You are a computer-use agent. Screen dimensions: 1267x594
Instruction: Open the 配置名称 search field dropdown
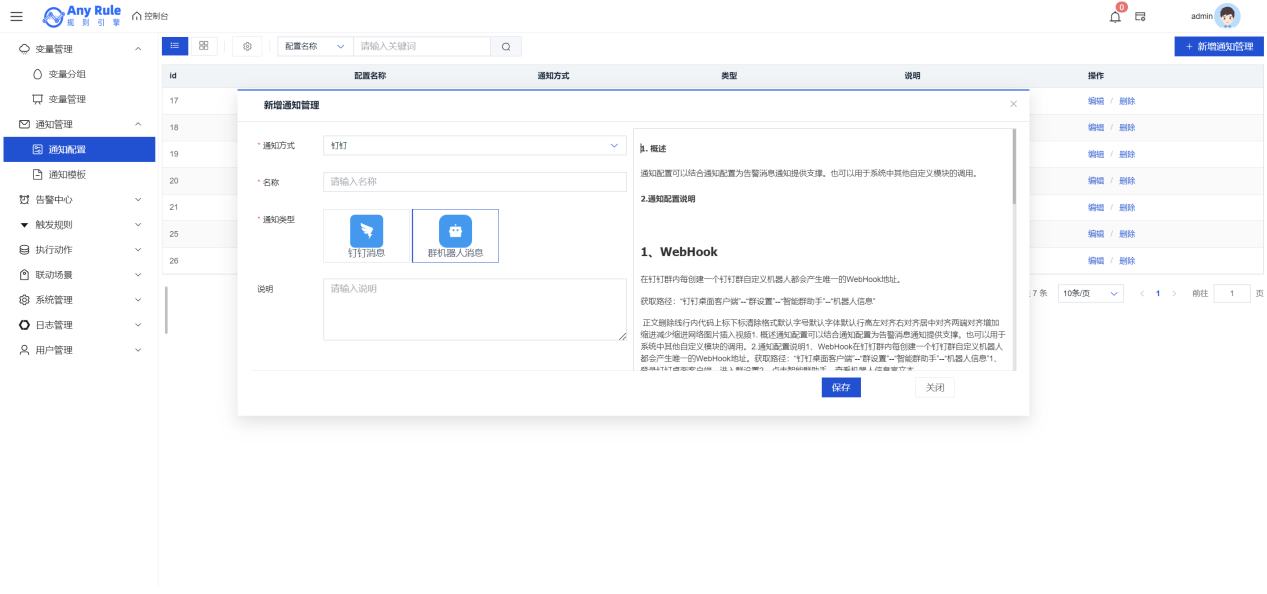pyautogui.click(x=314, y=46)
